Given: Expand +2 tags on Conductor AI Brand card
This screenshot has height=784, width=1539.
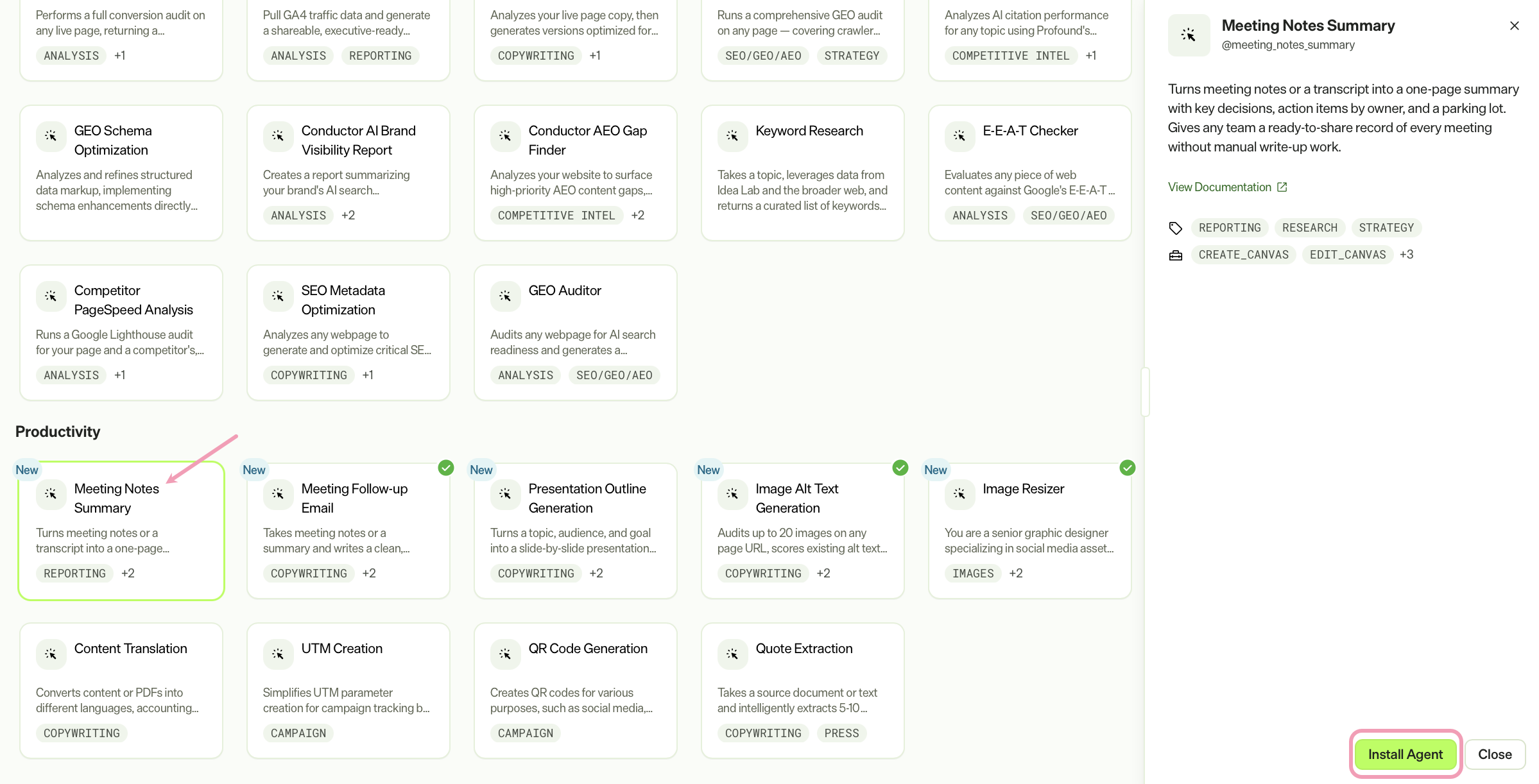Looking at the screenshot, I should 348,216.
